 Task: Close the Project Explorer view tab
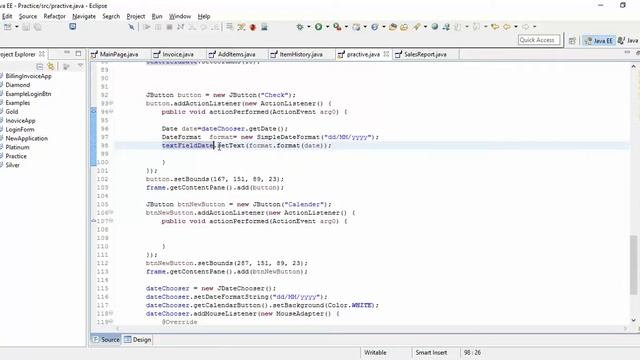(42, 54)
